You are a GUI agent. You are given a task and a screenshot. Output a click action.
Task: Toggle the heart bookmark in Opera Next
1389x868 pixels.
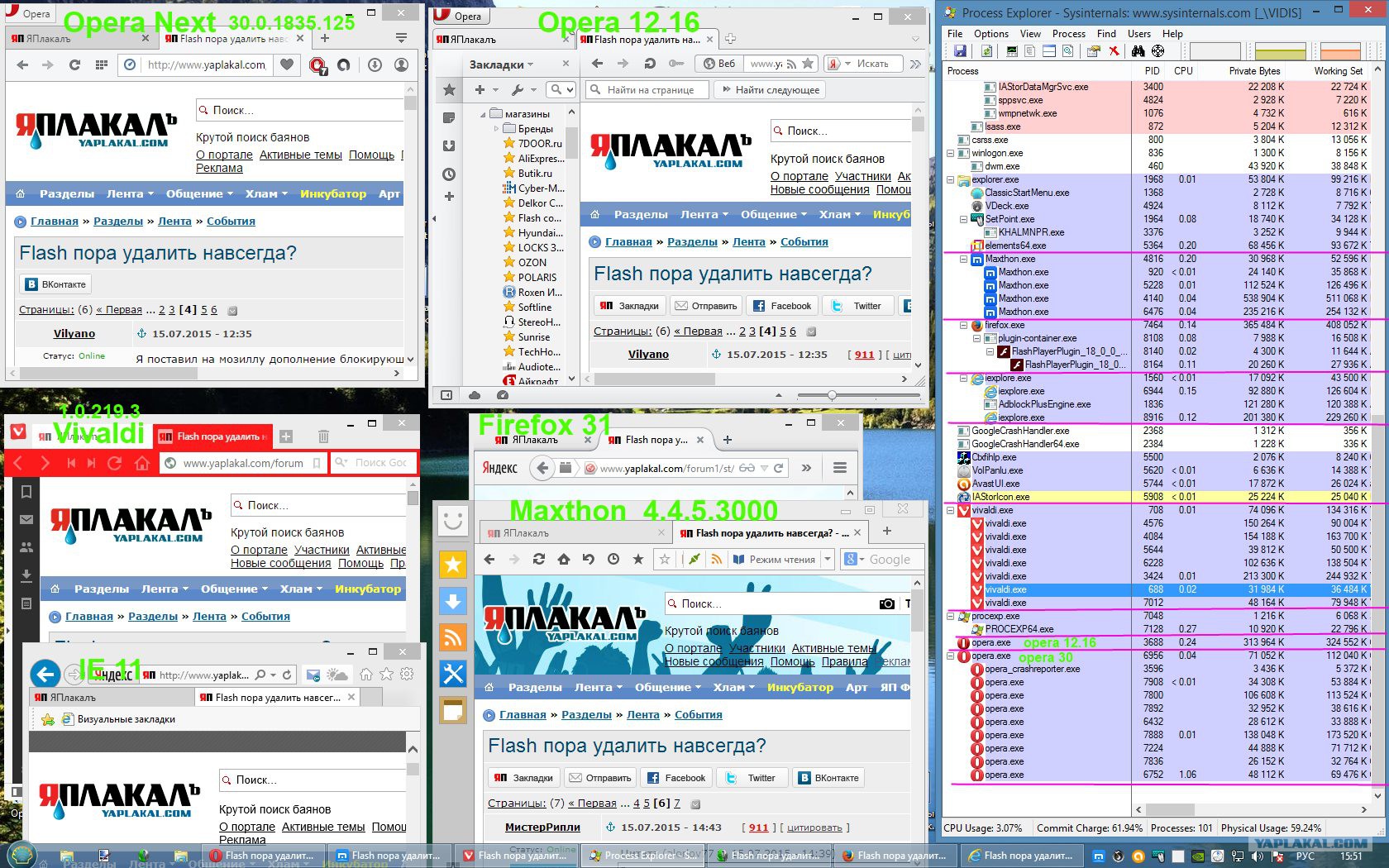pos(287,64)
